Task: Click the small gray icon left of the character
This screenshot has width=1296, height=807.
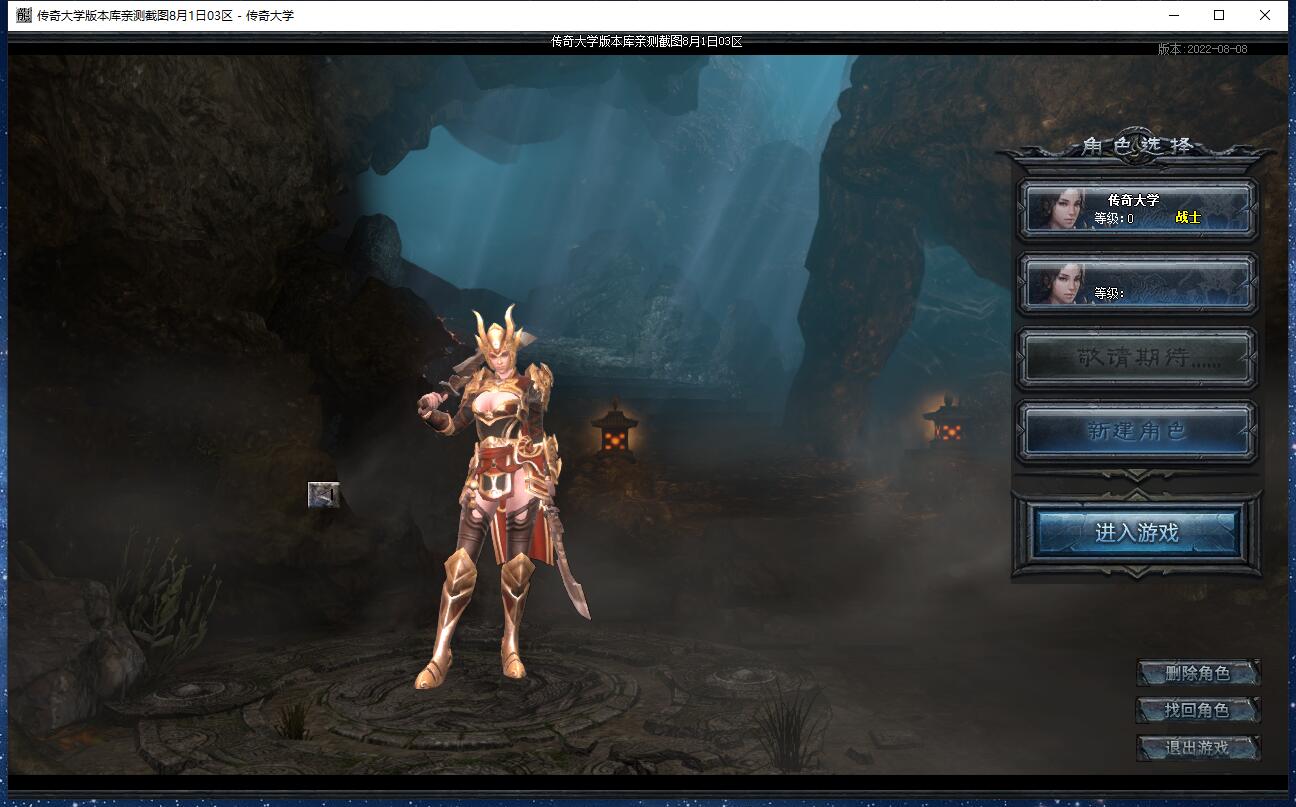Action: [324, 494]
